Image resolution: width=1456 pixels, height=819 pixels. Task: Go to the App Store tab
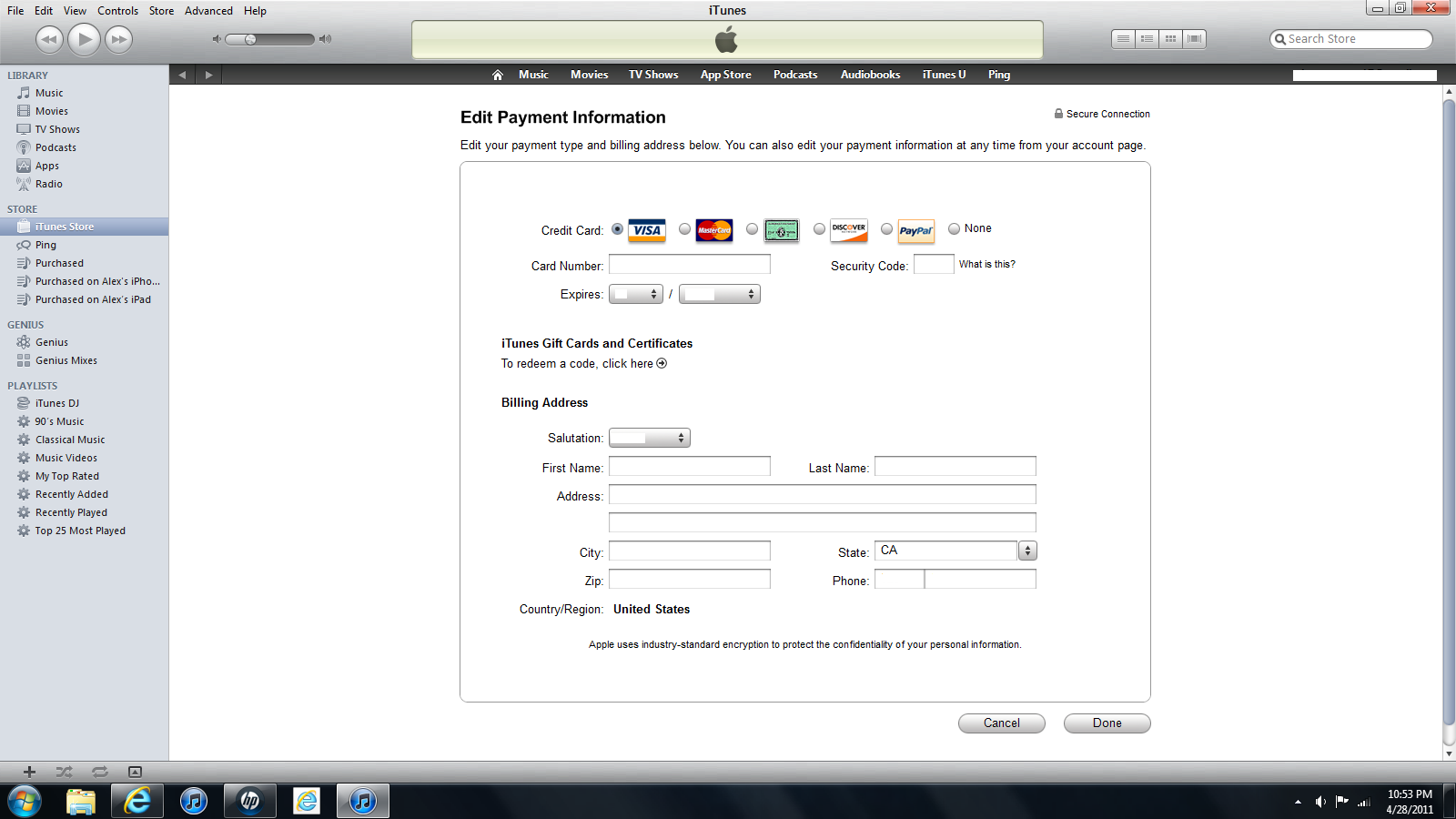coord(725,75)
